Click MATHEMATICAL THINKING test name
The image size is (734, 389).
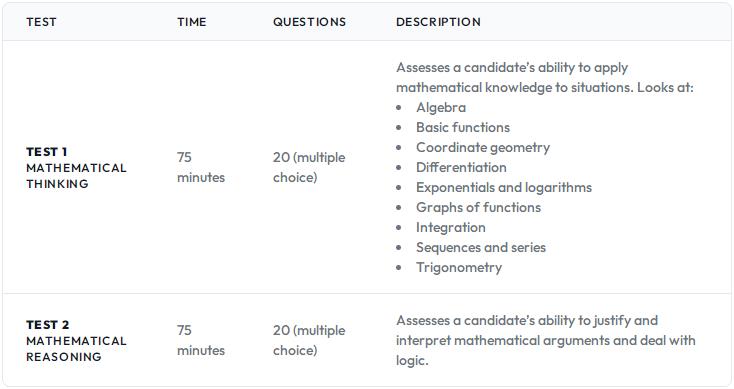click(x=76, y=176)
